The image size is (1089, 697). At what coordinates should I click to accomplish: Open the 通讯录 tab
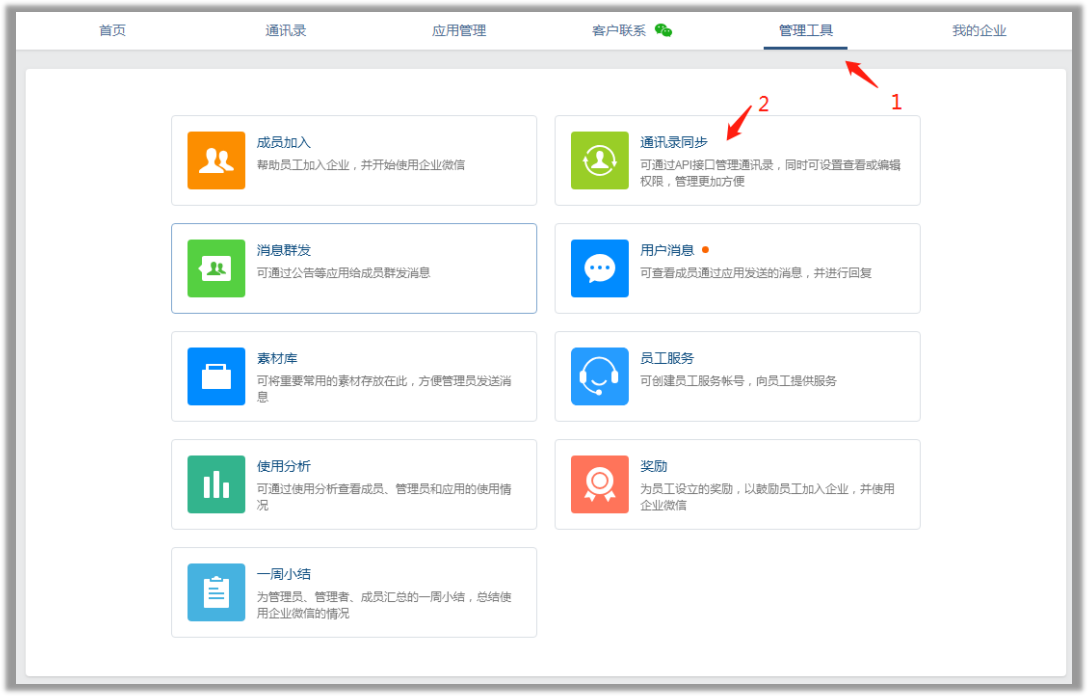click(286, 30)
